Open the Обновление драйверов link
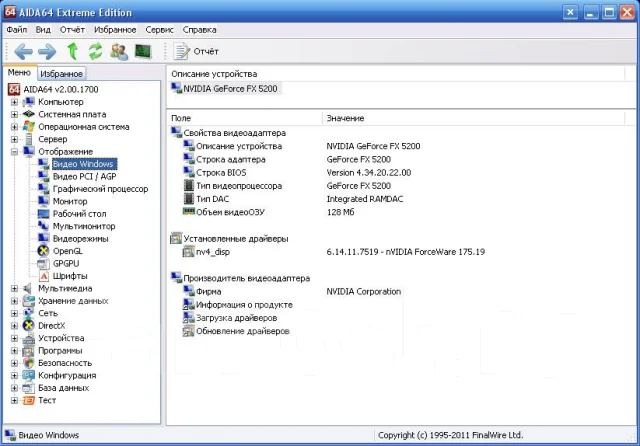This screenshot has width=640, height=446. click(x=242, y=331)
